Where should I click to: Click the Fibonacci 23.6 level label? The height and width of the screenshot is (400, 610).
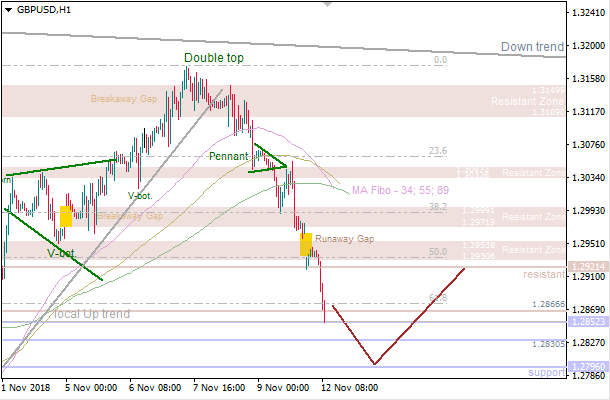tap(437, 151)
